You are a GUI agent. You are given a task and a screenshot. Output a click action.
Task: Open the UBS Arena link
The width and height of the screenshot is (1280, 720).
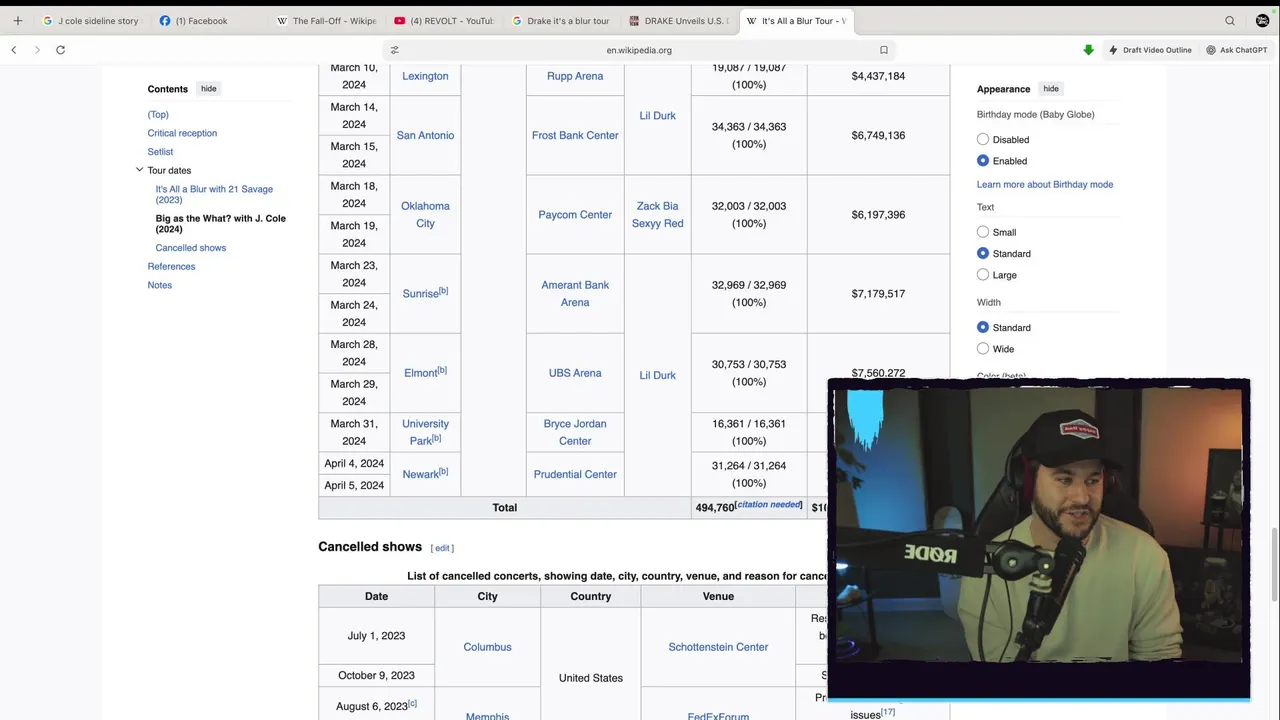click(575, 373)
